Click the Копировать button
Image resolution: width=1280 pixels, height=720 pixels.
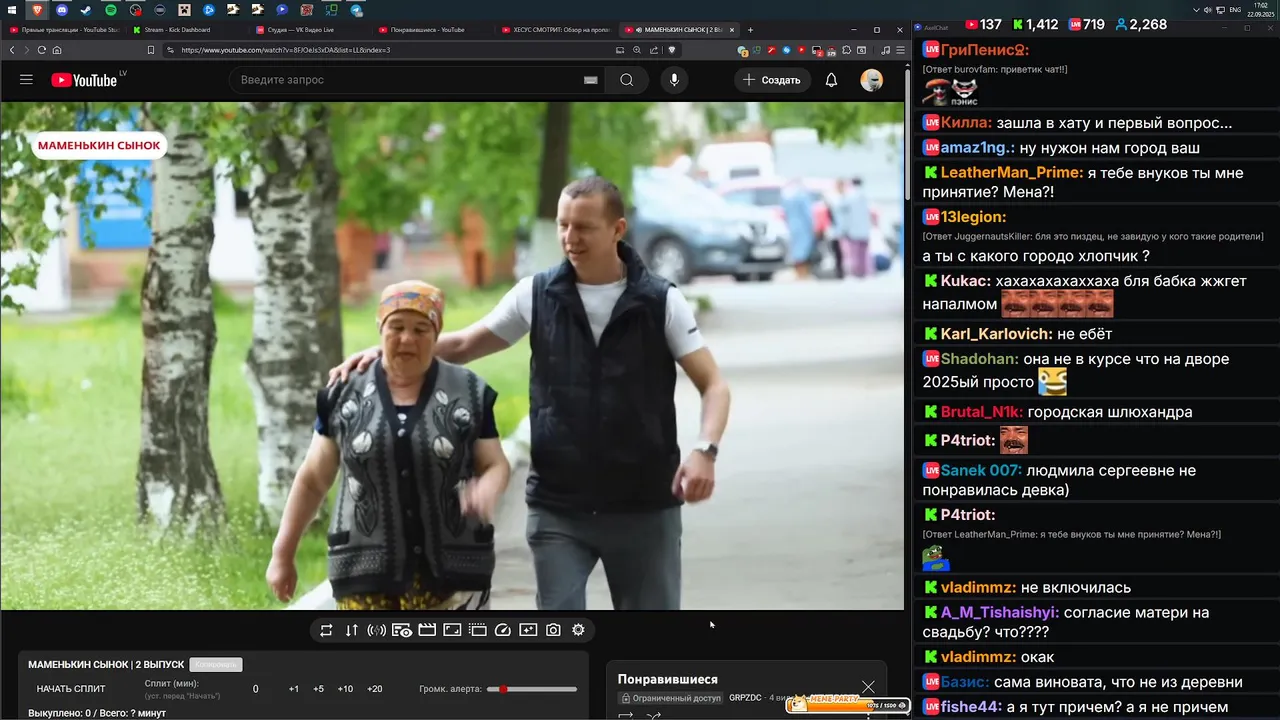click(216, 665)
